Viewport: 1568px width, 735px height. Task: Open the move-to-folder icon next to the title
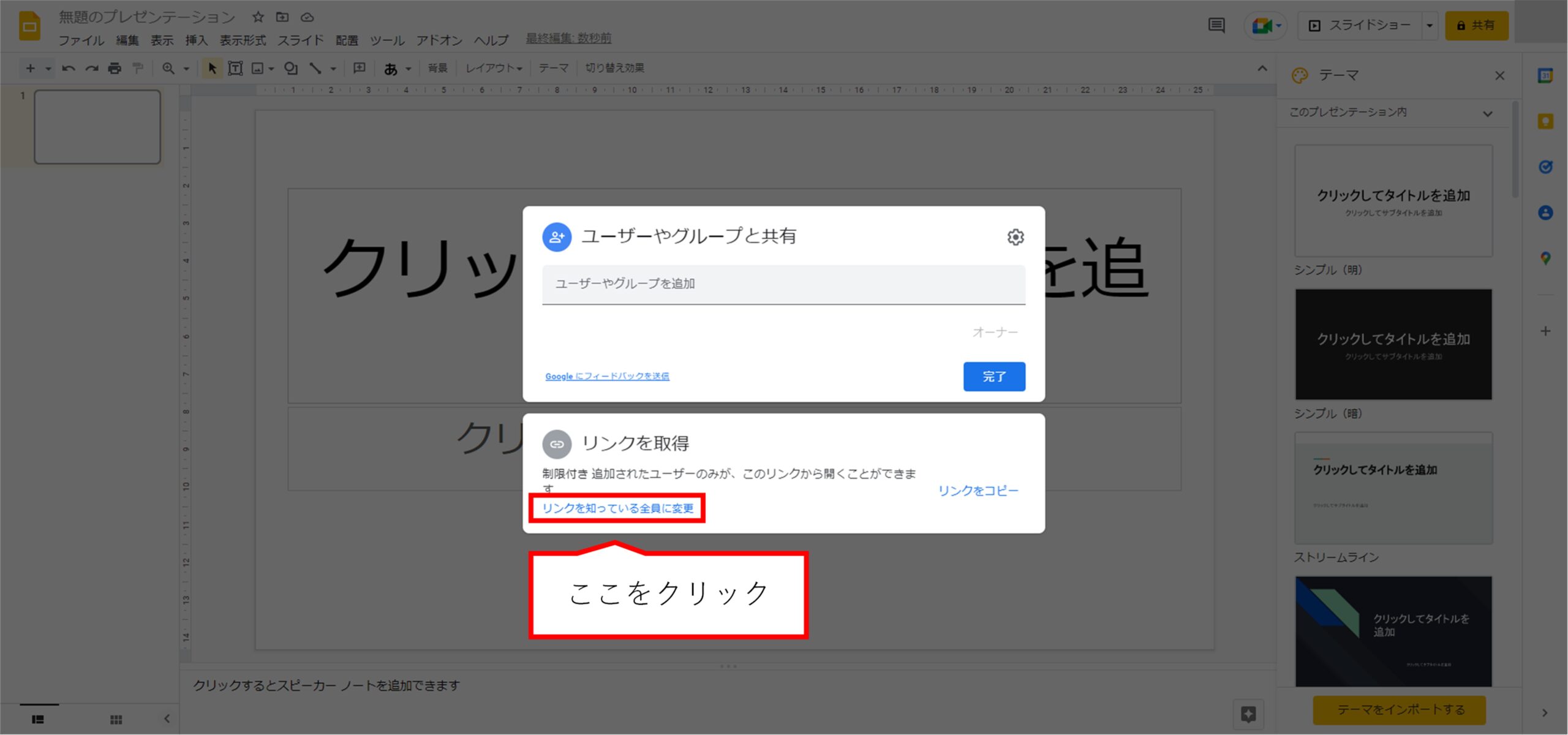pos(282,17)
